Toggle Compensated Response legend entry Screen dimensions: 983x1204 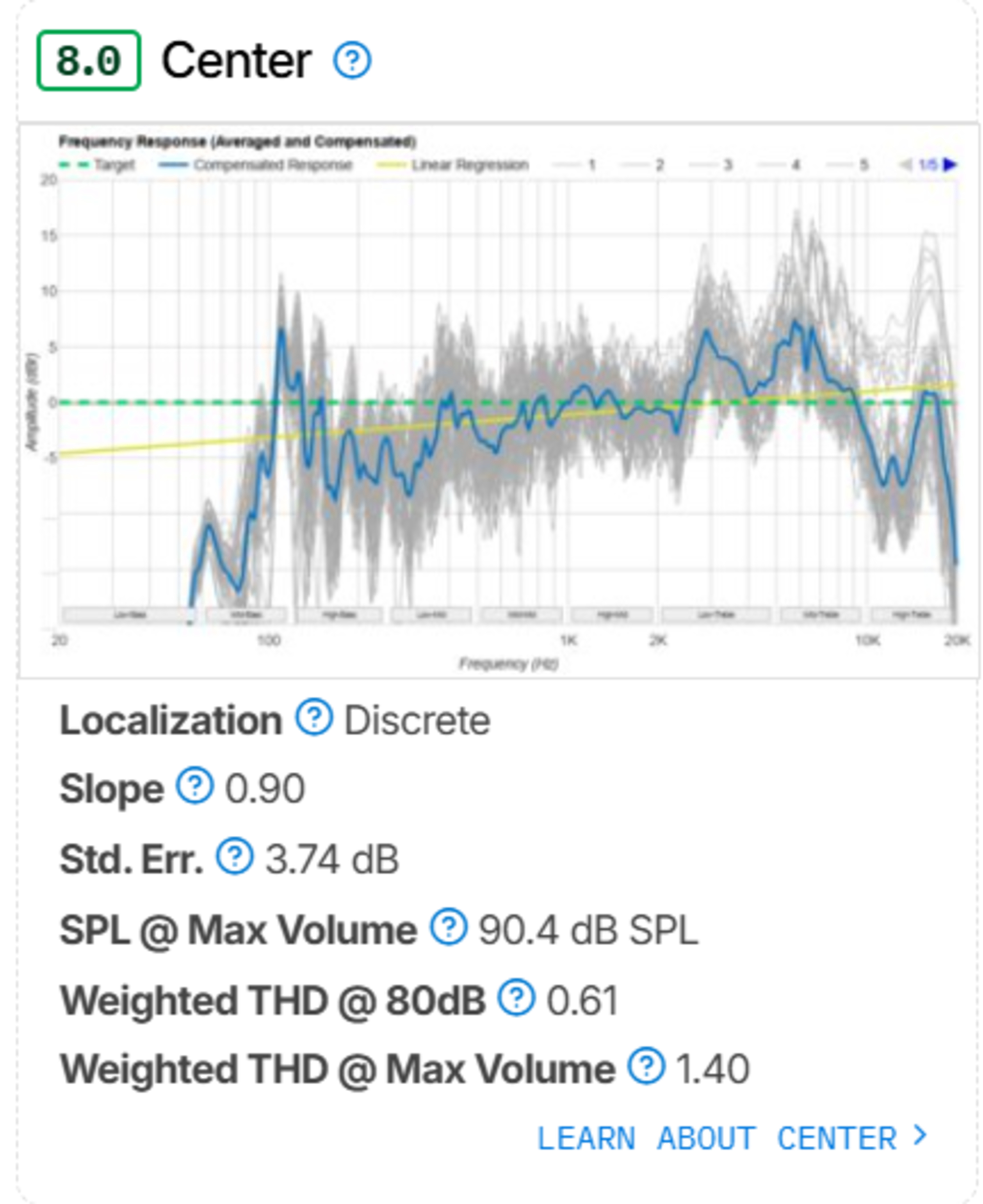point(256,165)
